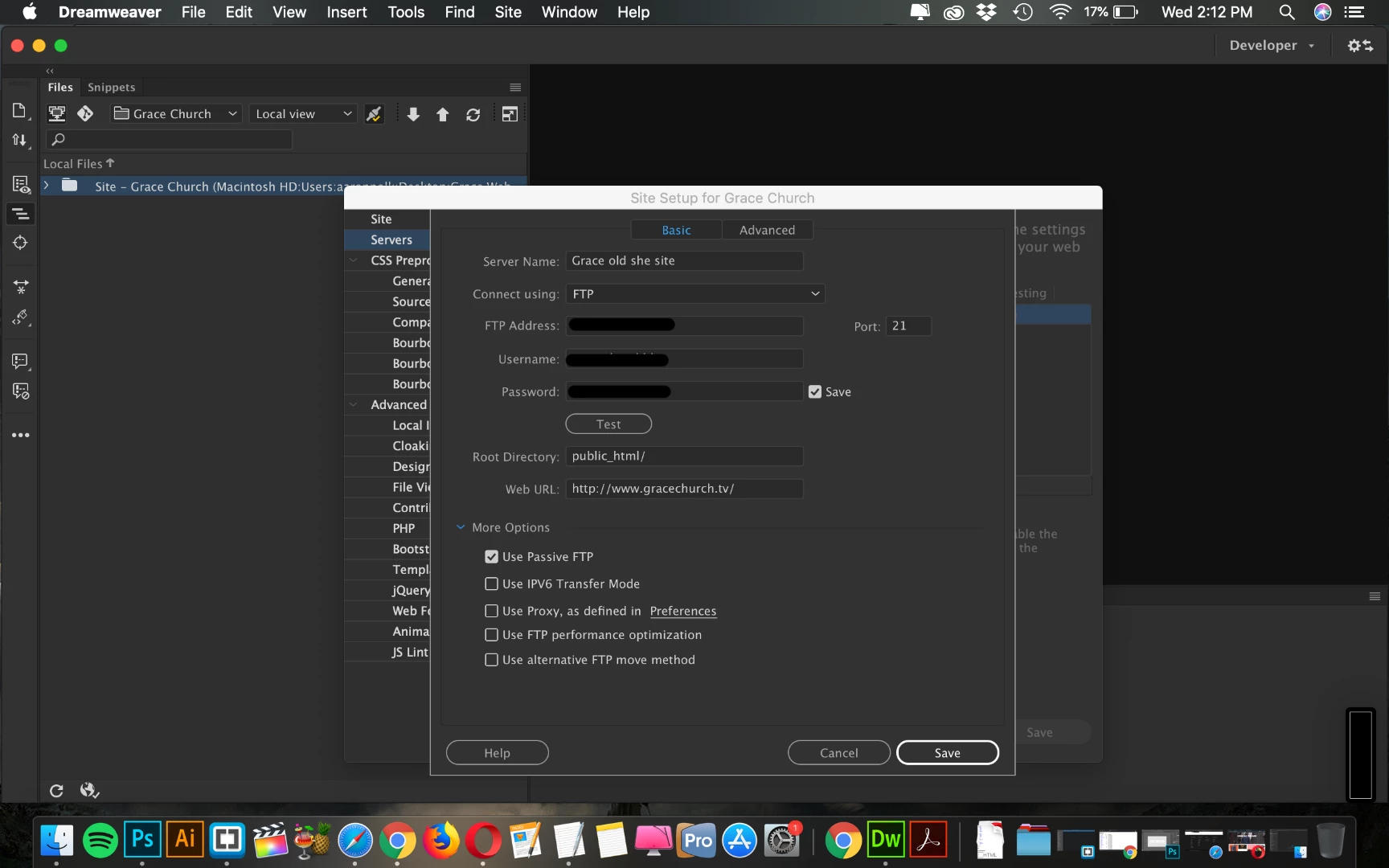Screen dimensions: 1389x868
Task: Open the Local view dropdown
Action: [x=302, y=114]
